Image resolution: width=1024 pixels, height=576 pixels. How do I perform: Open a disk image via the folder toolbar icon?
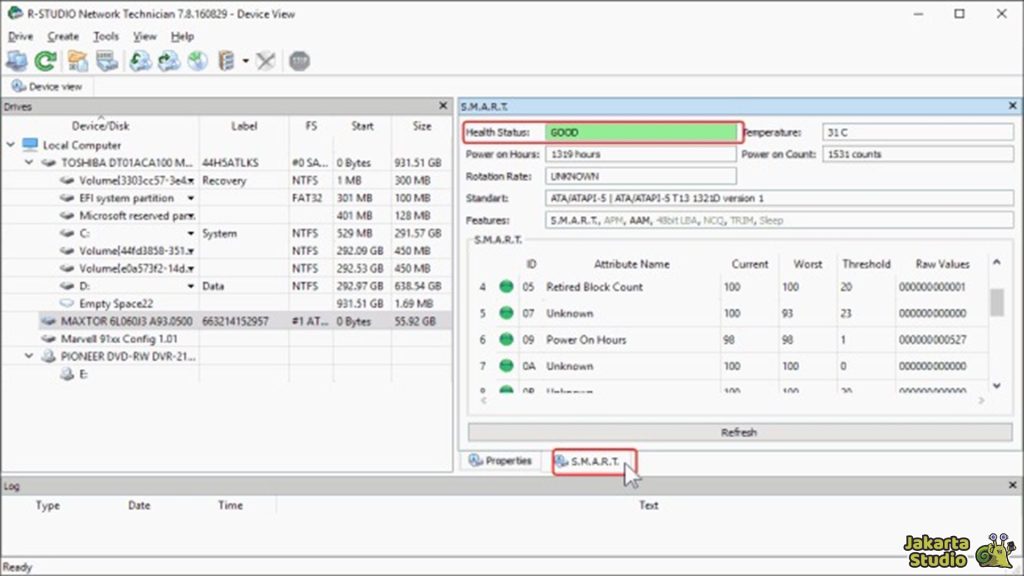coord(77,60)
